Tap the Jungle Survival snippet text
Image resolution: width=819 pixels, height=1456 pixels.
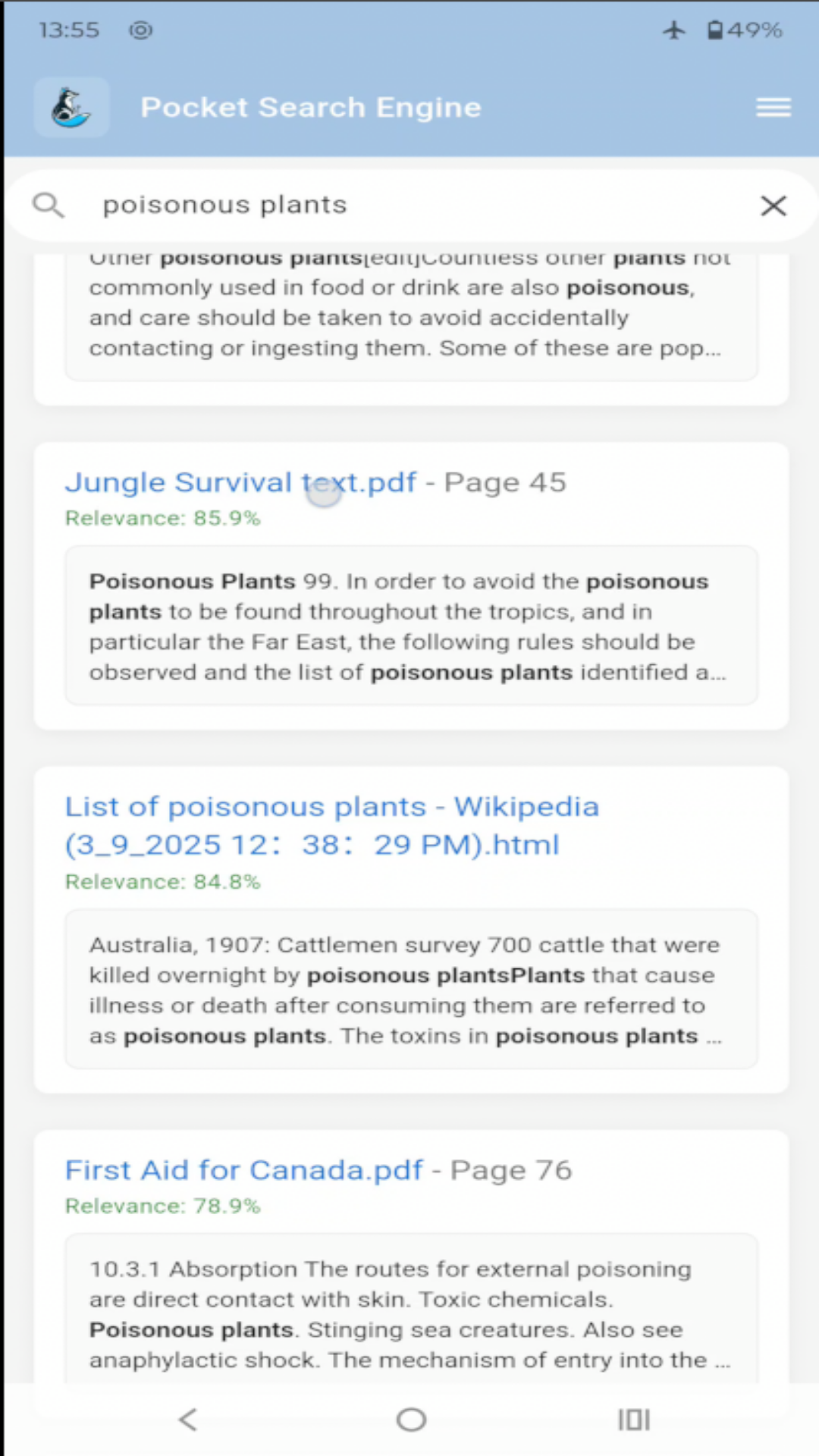410,626
